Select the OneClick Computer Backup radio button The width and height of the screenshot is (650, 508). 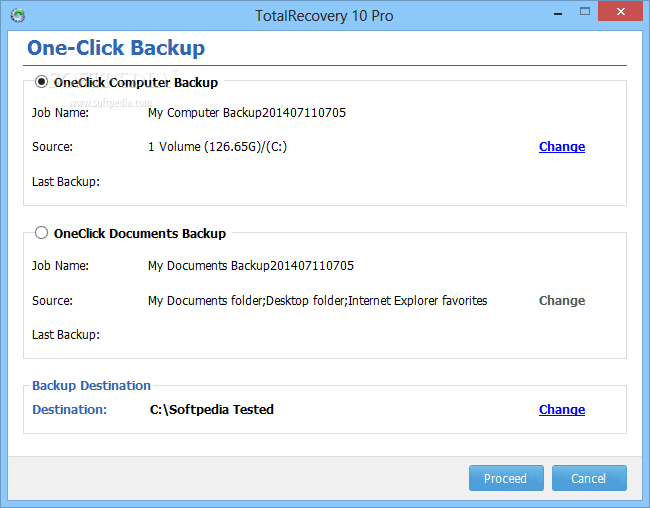click(x=41, y=82)
